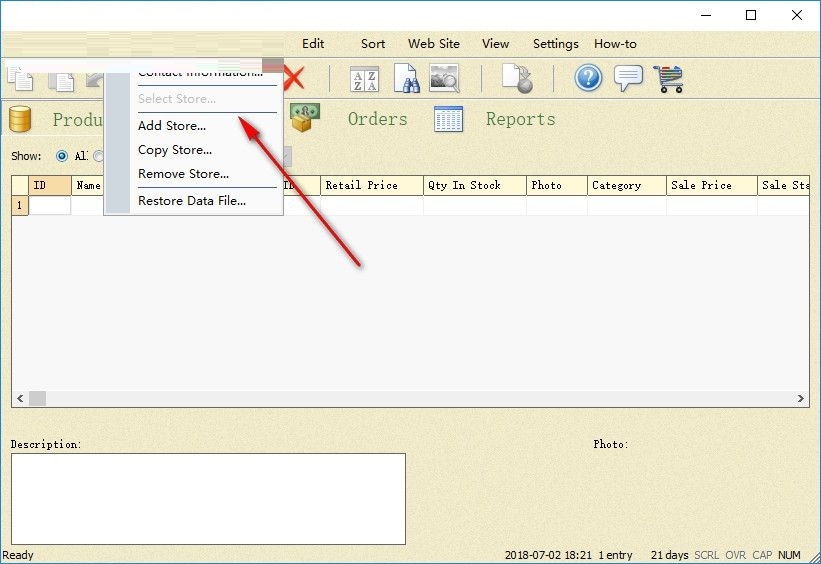Click the speech bubble feedback icon
Image resolution: width=821 pixels, height=564 pixels.
click(628, 79)
